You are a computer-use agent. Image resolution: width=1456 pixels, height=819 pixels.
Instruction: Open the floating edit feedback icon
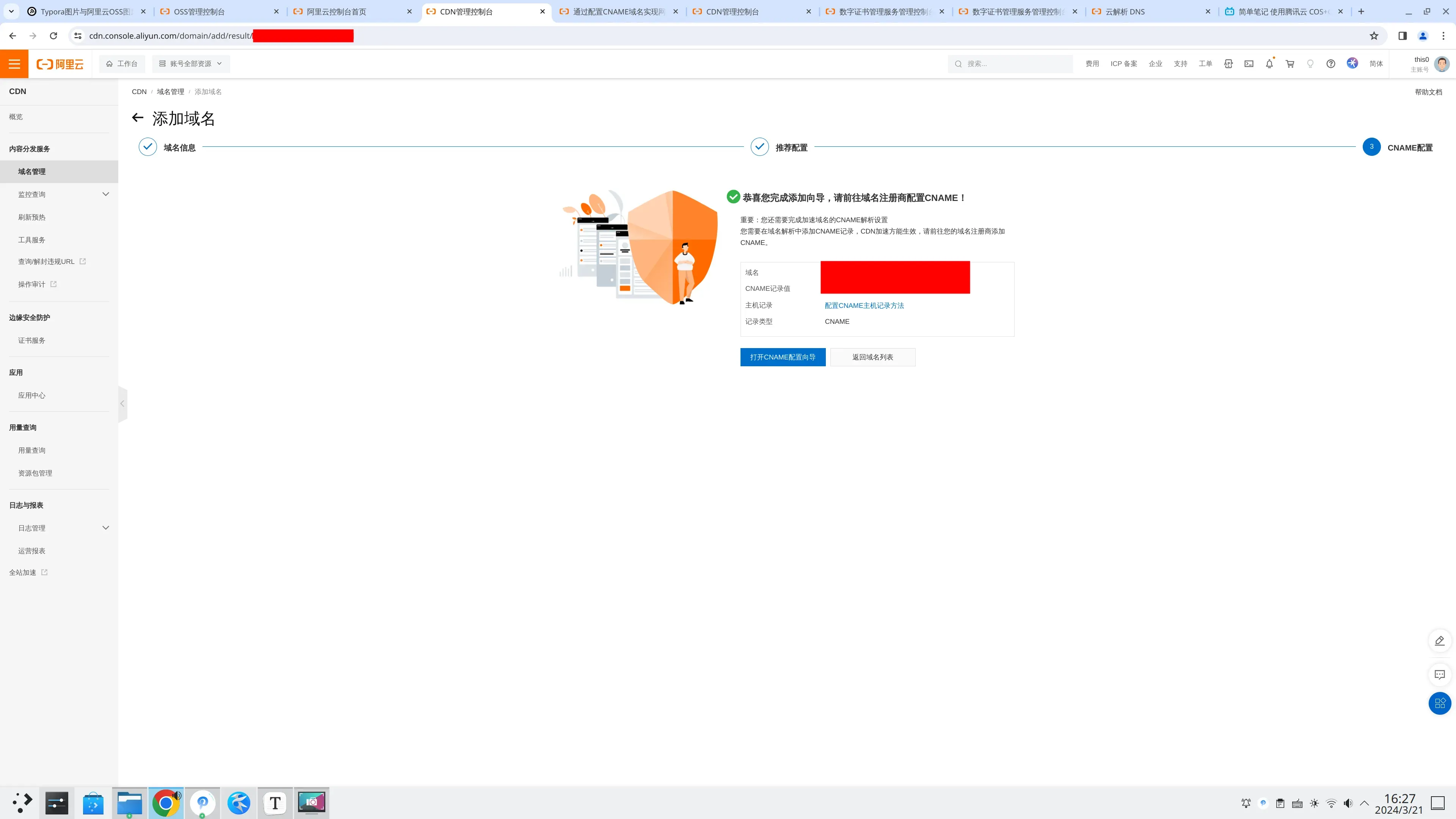1439,640
